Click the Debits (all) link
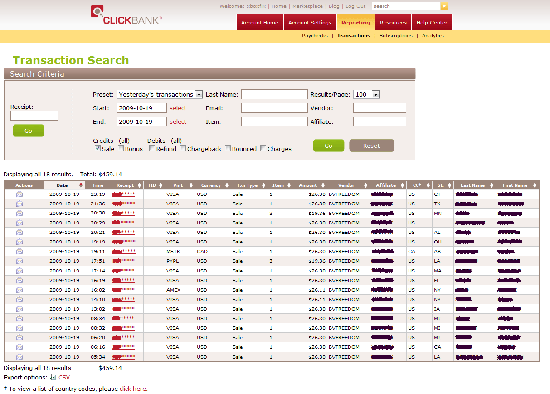This screenshot has width=550, height=394. (176, 141)
